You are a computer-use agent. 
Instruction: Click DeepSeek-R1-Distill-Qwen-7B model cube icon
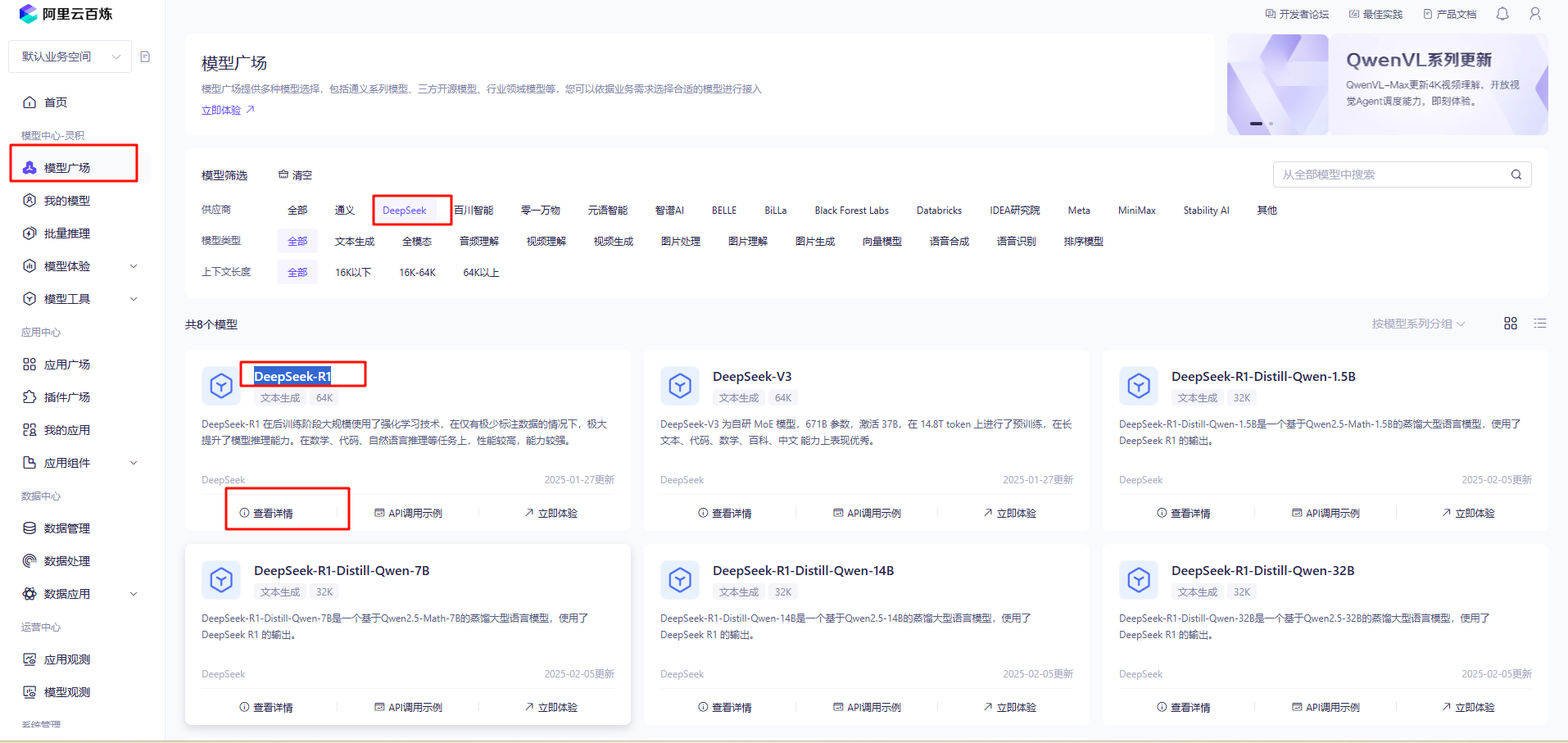pos(221,579)
